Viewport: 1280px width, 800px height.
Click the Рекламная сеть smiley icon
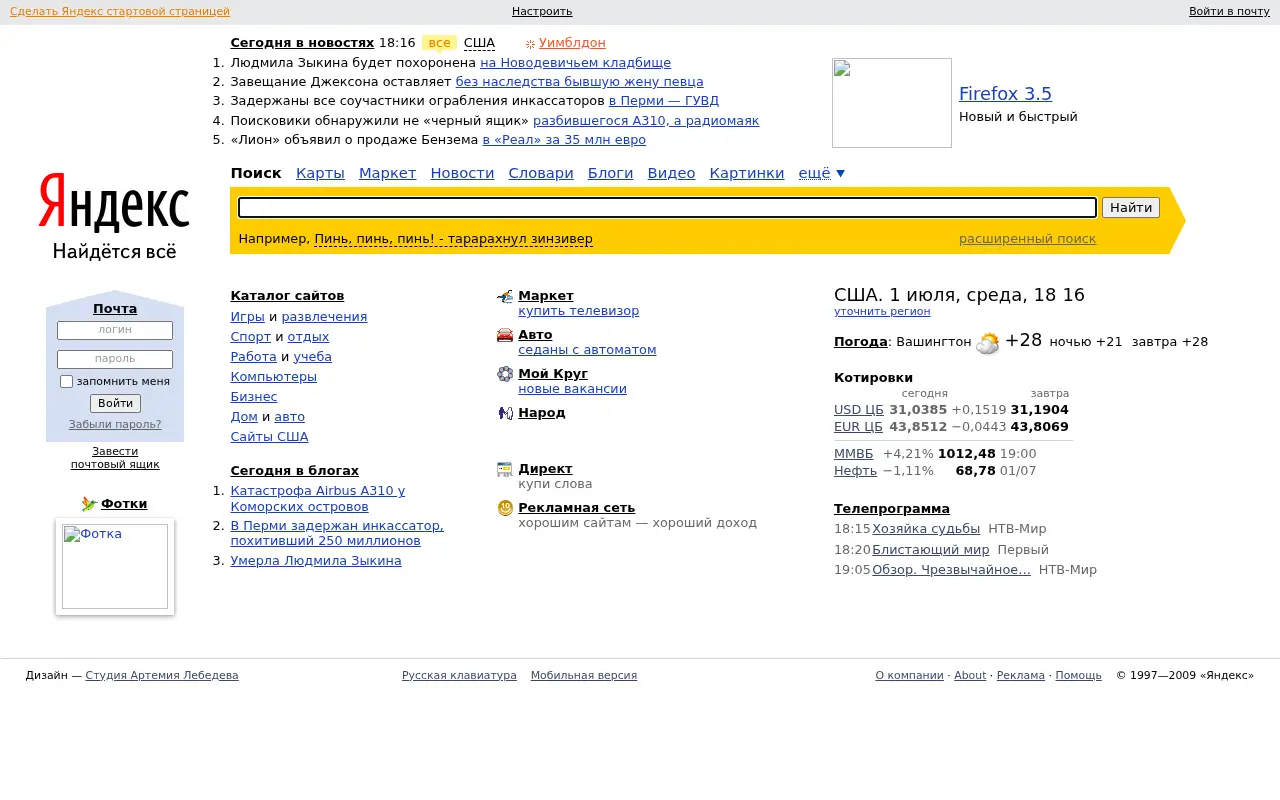(x=505, y=508)
